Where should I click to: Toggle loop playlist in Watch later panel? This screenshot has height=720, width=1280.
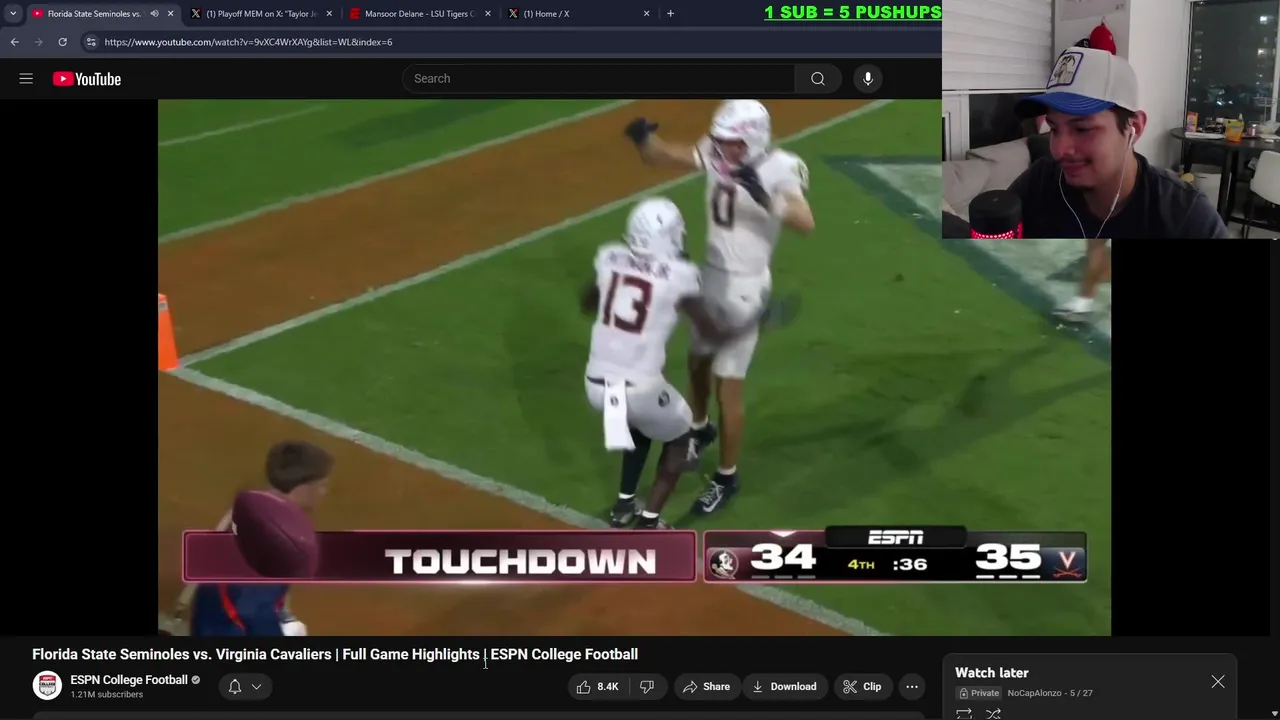(964, 713)
